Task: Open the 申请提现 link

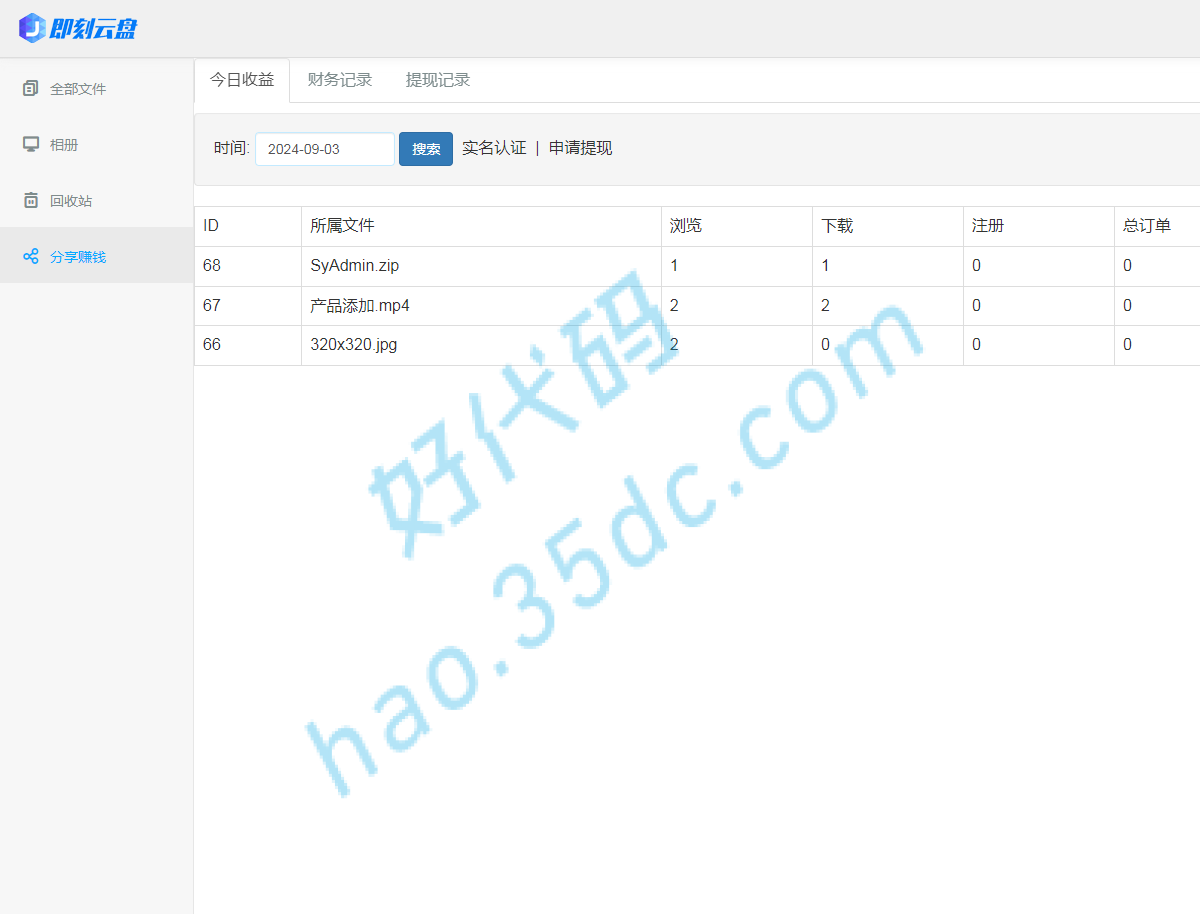Action: (581, 148)
